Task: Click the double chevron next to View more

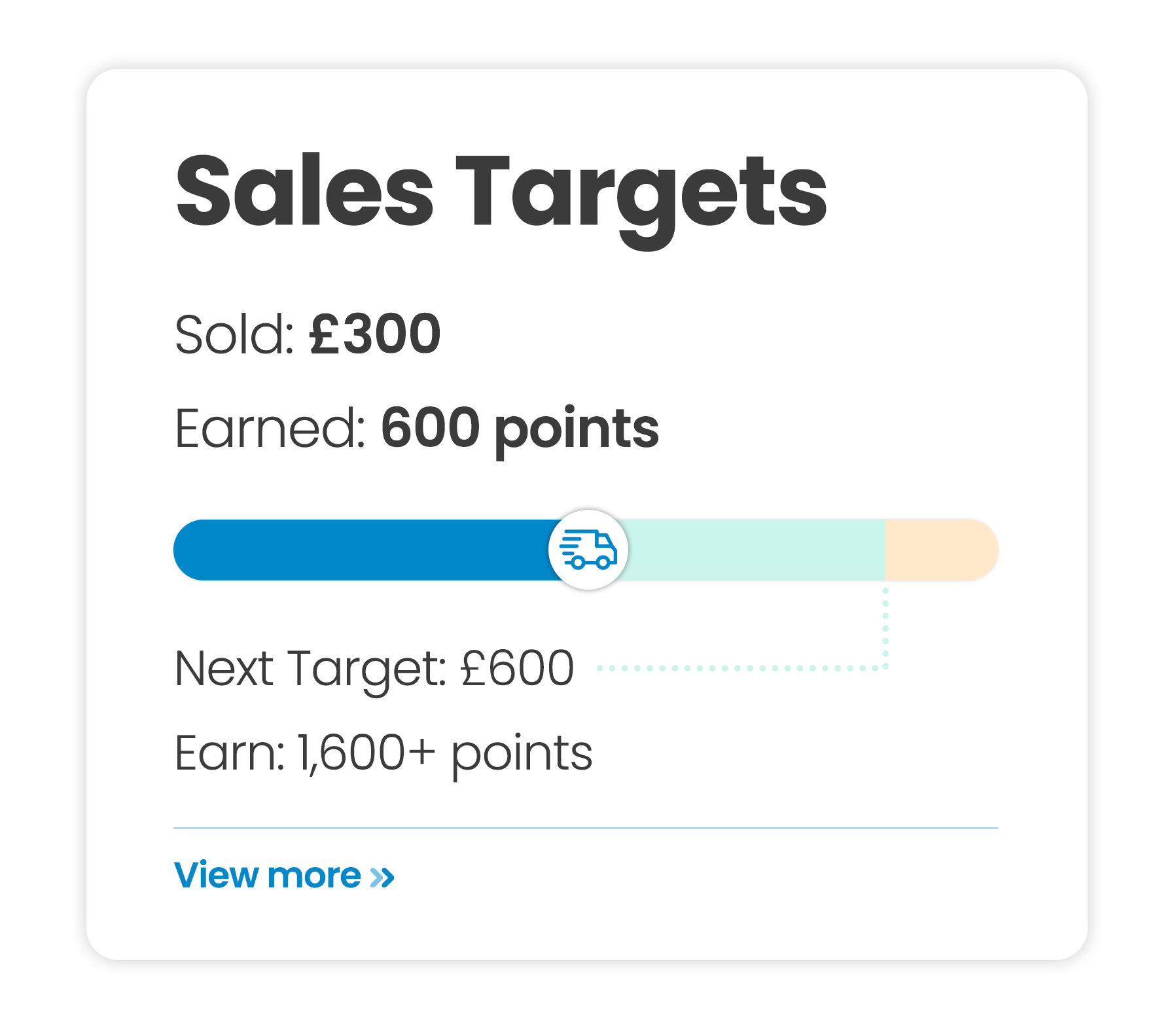Action: click(x=382, y=877)
